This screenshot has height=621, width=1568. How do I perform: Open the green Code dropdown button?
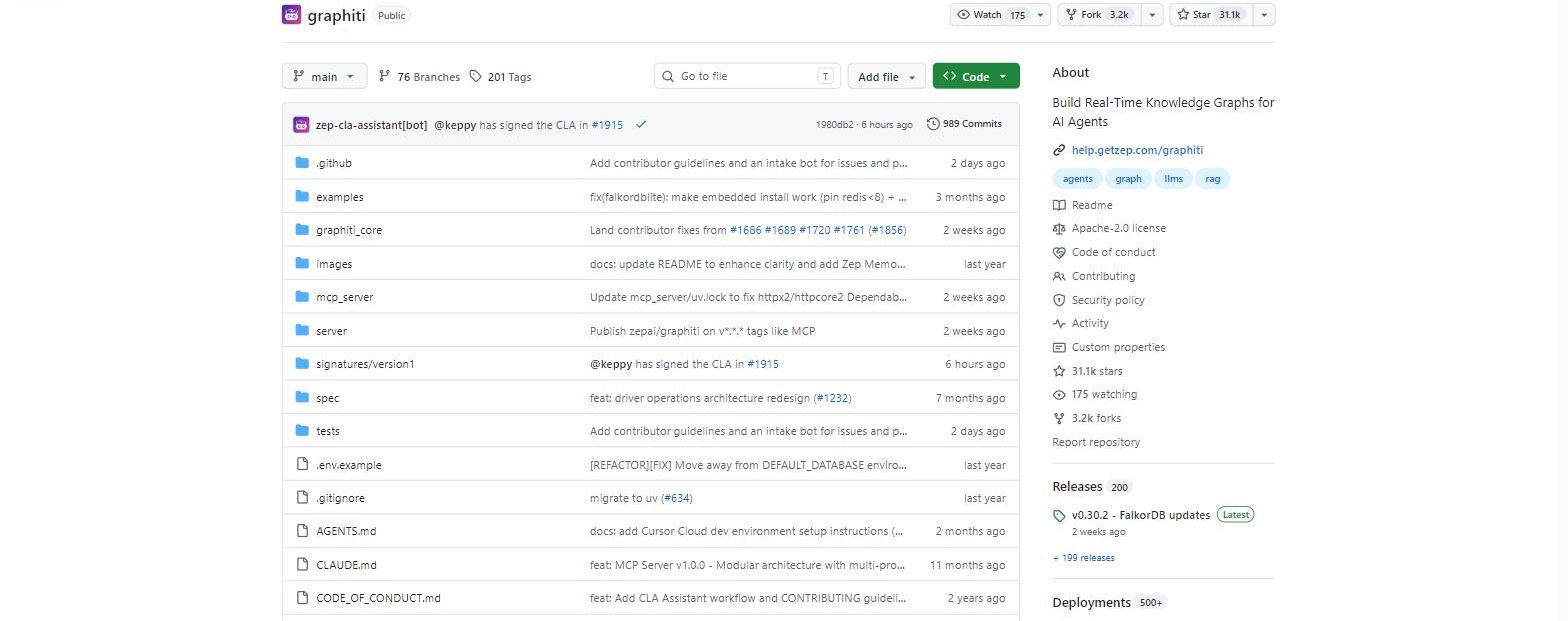tap(976, 77)
